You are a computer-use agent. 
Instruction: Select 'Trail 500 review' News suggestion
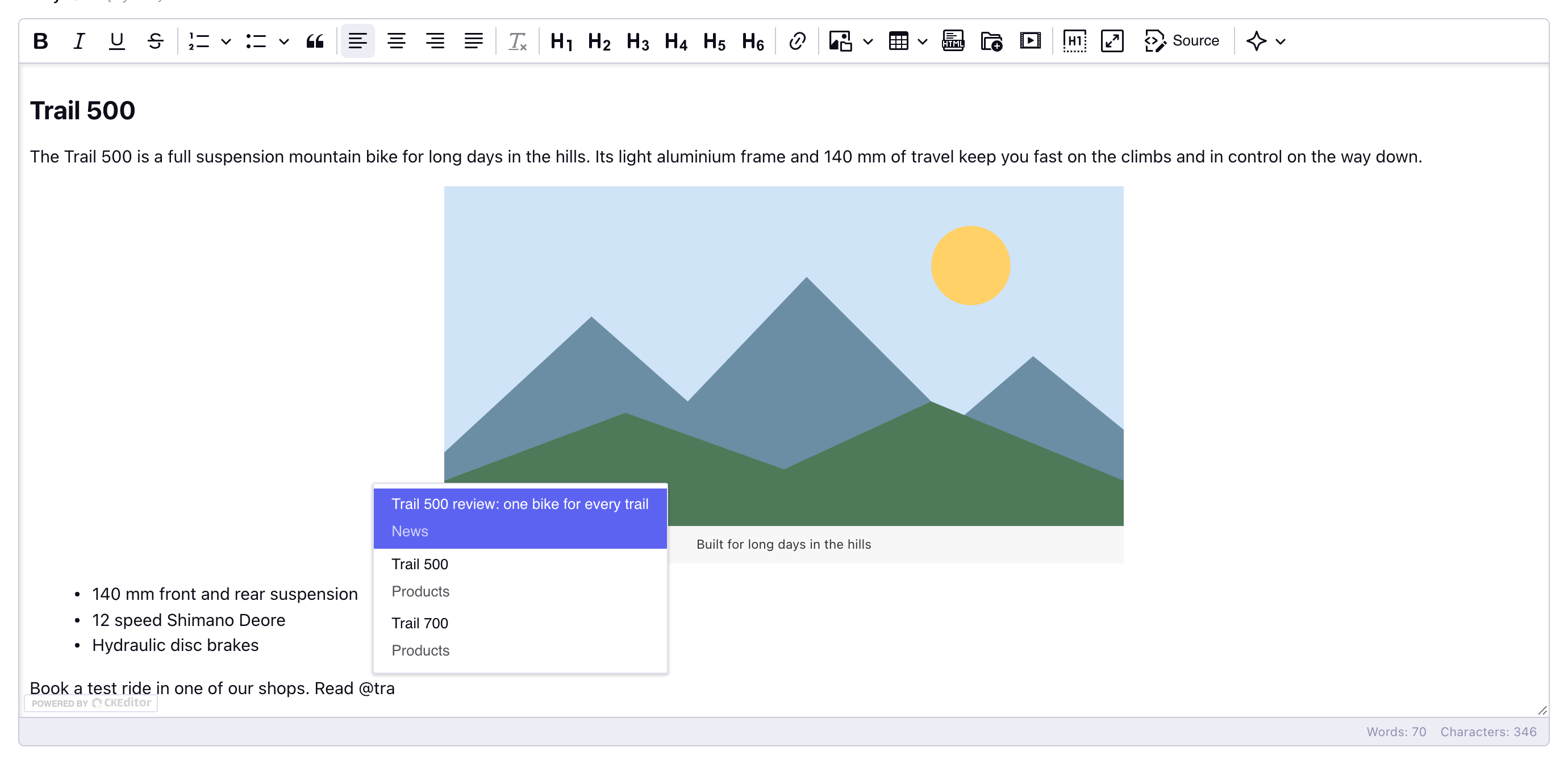pos(520,517)
